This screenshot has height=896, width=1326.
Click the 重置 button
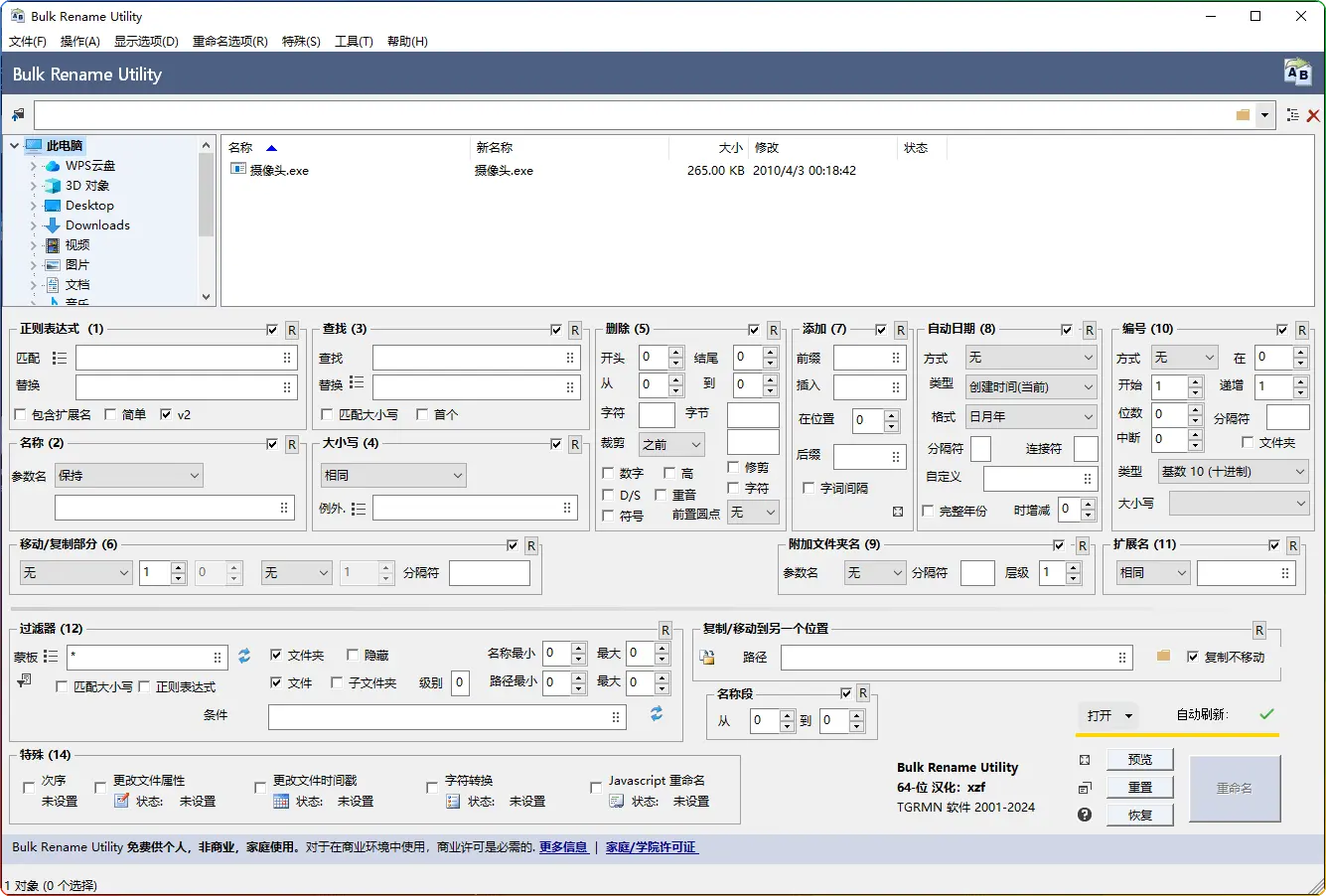click(1140, 788)
